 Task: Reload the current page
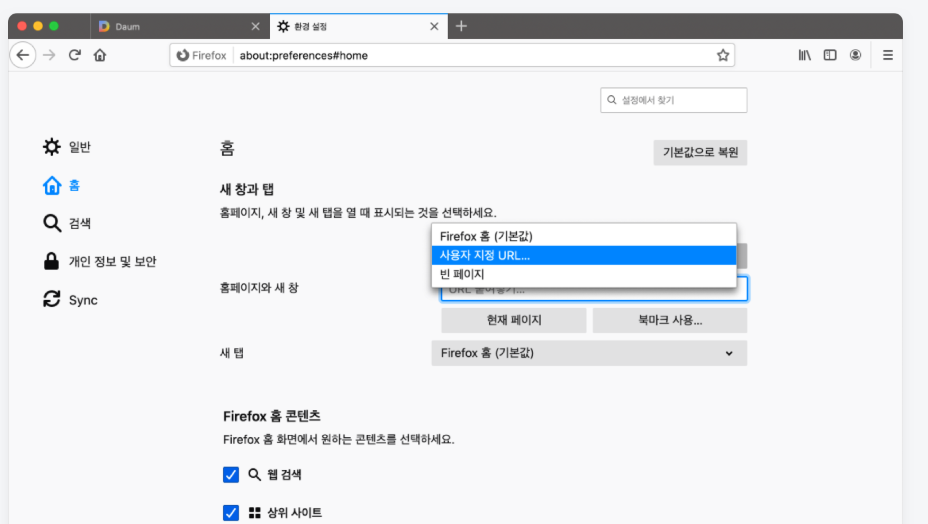tap(75, 55)
